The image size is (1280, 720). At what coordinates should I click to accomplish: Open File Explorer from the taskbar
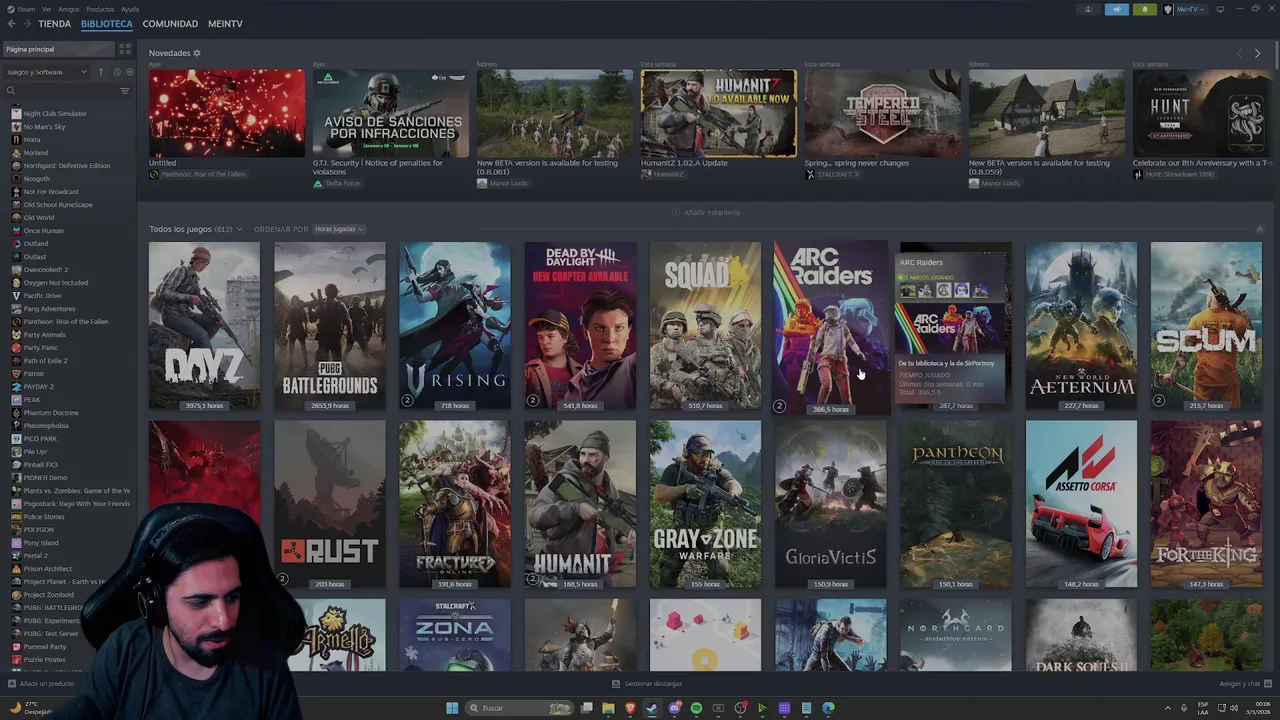tap(608, 708)
